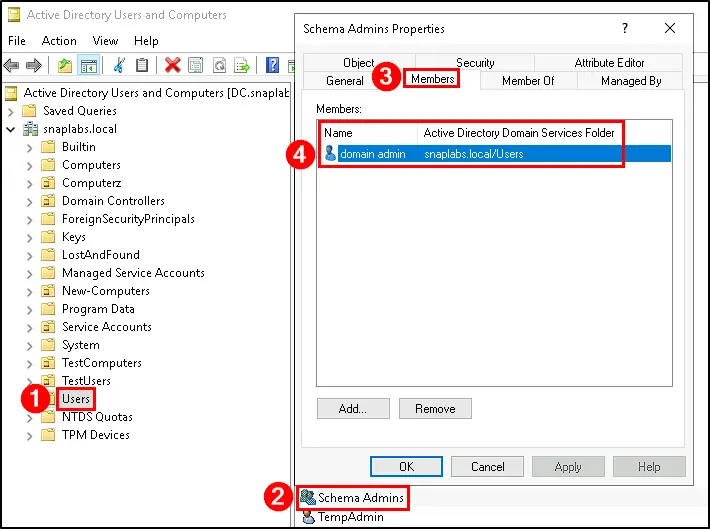Select the TestUsers tree item
Viewport: 710px width, 529px height.
[x=86, y=380]
